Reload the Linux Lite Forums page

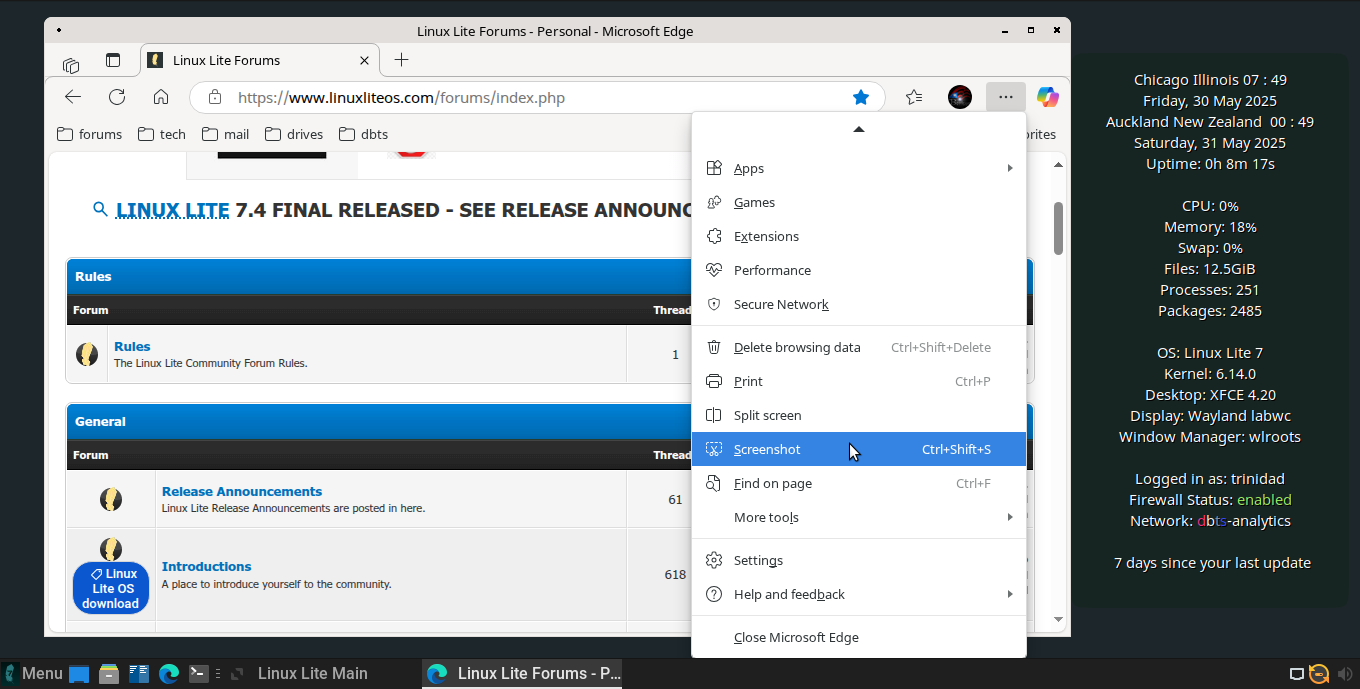tap(117, 97)
